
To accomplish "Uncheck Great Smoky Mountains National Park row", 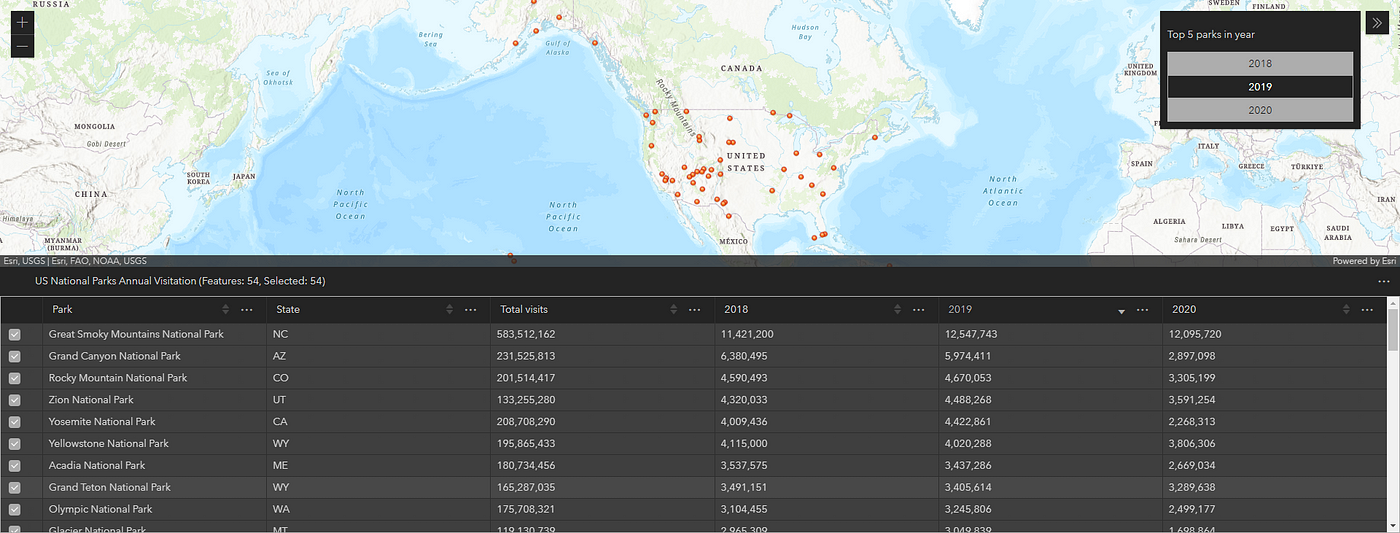I will tap(15, 335).
